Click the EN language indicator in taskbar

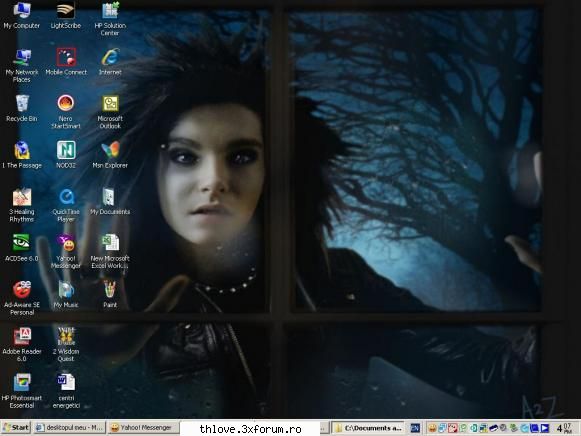[415, 429]
